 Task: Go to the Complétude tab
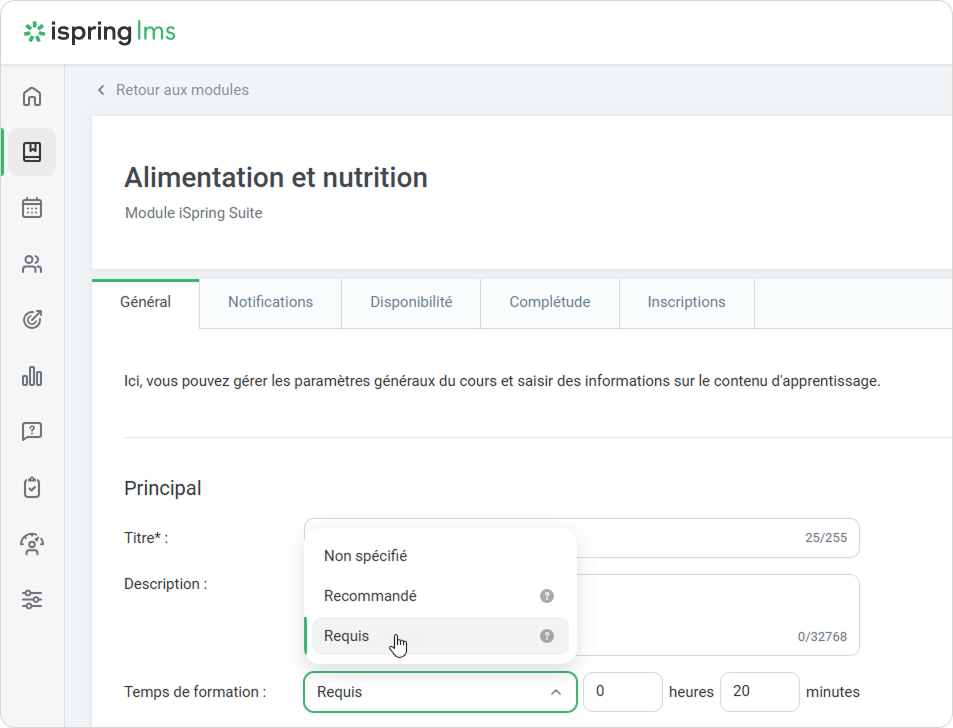(549, 302)
